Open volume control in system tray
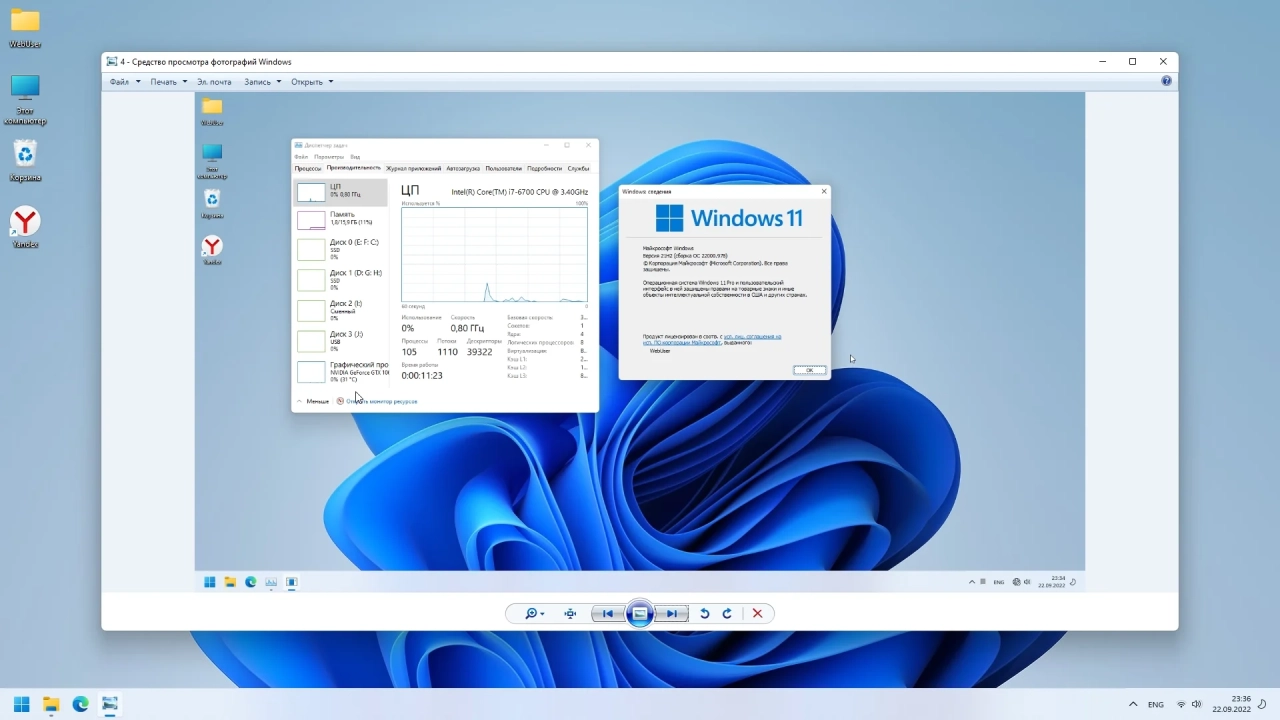 click(1197, 705)
